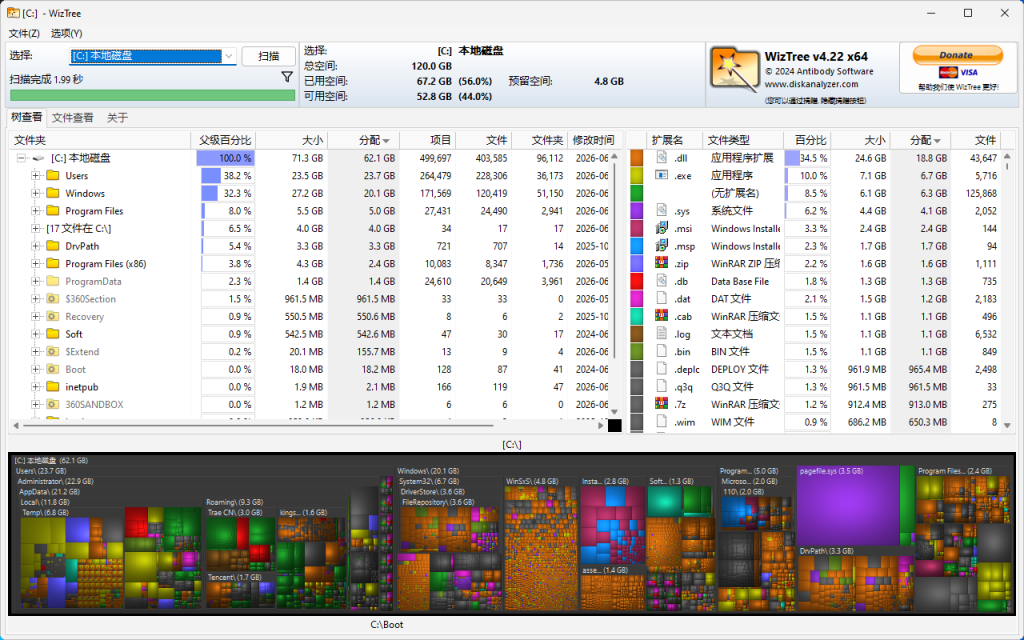Image resolution: width=1024 pixels, height=640 pixels.
Task: Collapse the C: local disk tree node
Action: [x=22, y=158]
